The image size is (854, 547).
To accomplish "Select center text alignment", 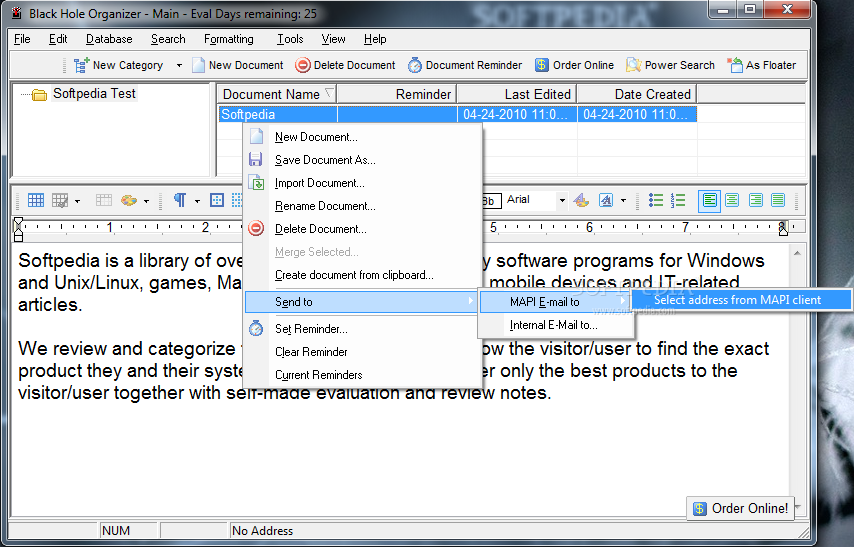I will click(x=732, y=200).
